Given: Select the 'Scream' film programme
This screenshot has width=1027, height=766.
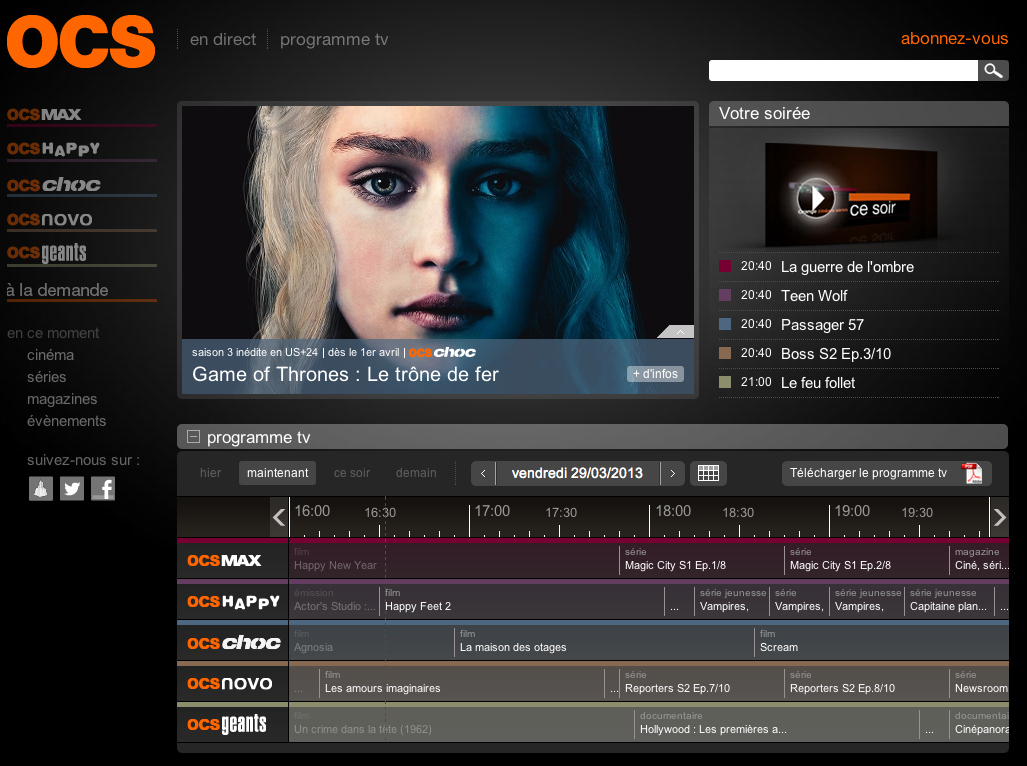Looking at the screenshot, I should point(882,642).
